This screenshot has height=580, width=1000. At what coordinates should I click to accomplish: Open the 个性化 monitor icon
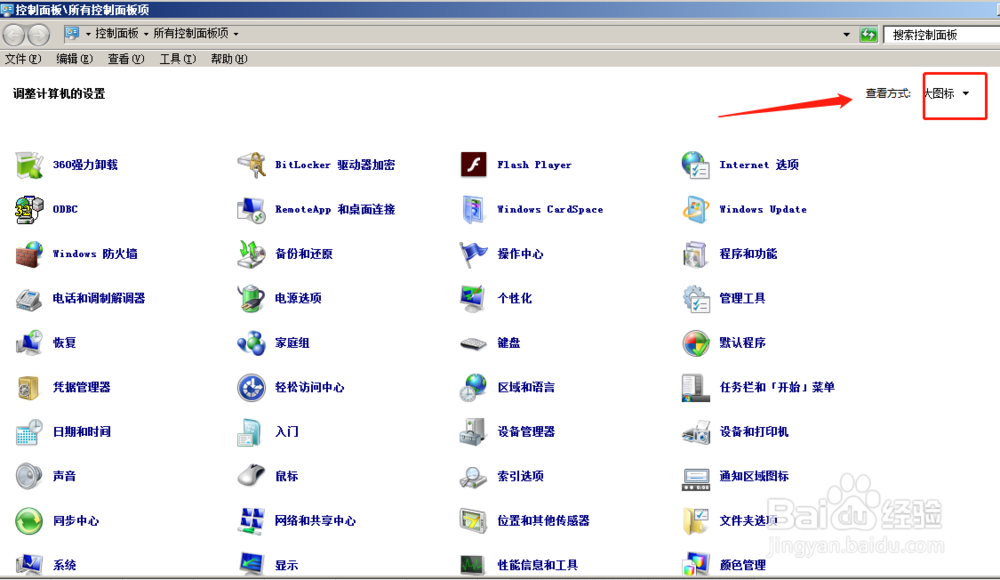tap(473, 298)
